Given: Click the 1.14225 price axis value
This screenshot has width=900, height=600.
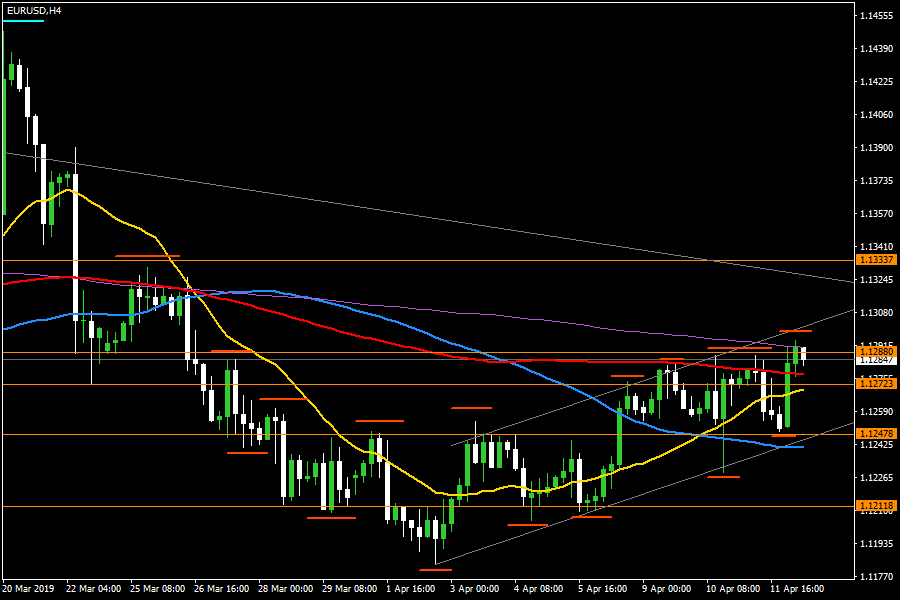Looking at the screenshot, I should point(877,82).
